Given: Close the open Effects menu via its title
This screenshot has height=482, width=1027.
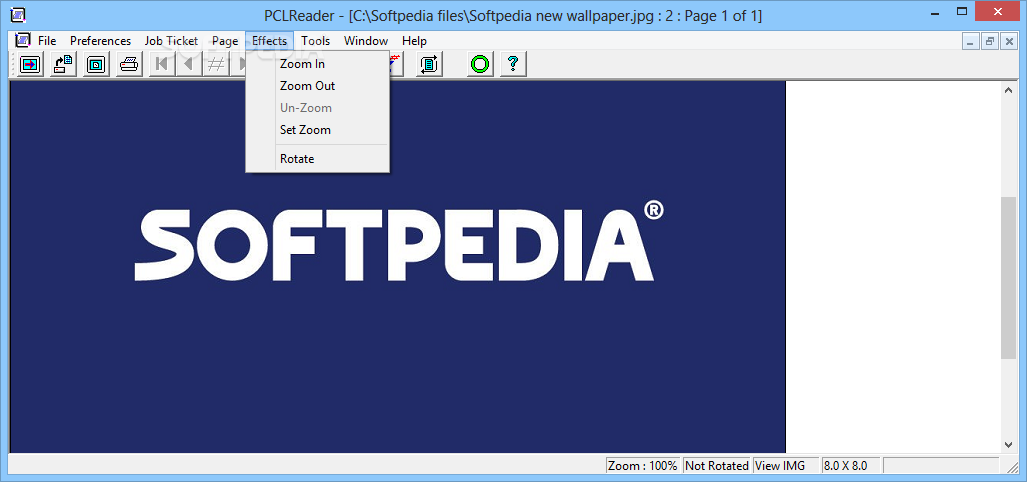Looking at the screenshot, I should click(x=270, y=41).
